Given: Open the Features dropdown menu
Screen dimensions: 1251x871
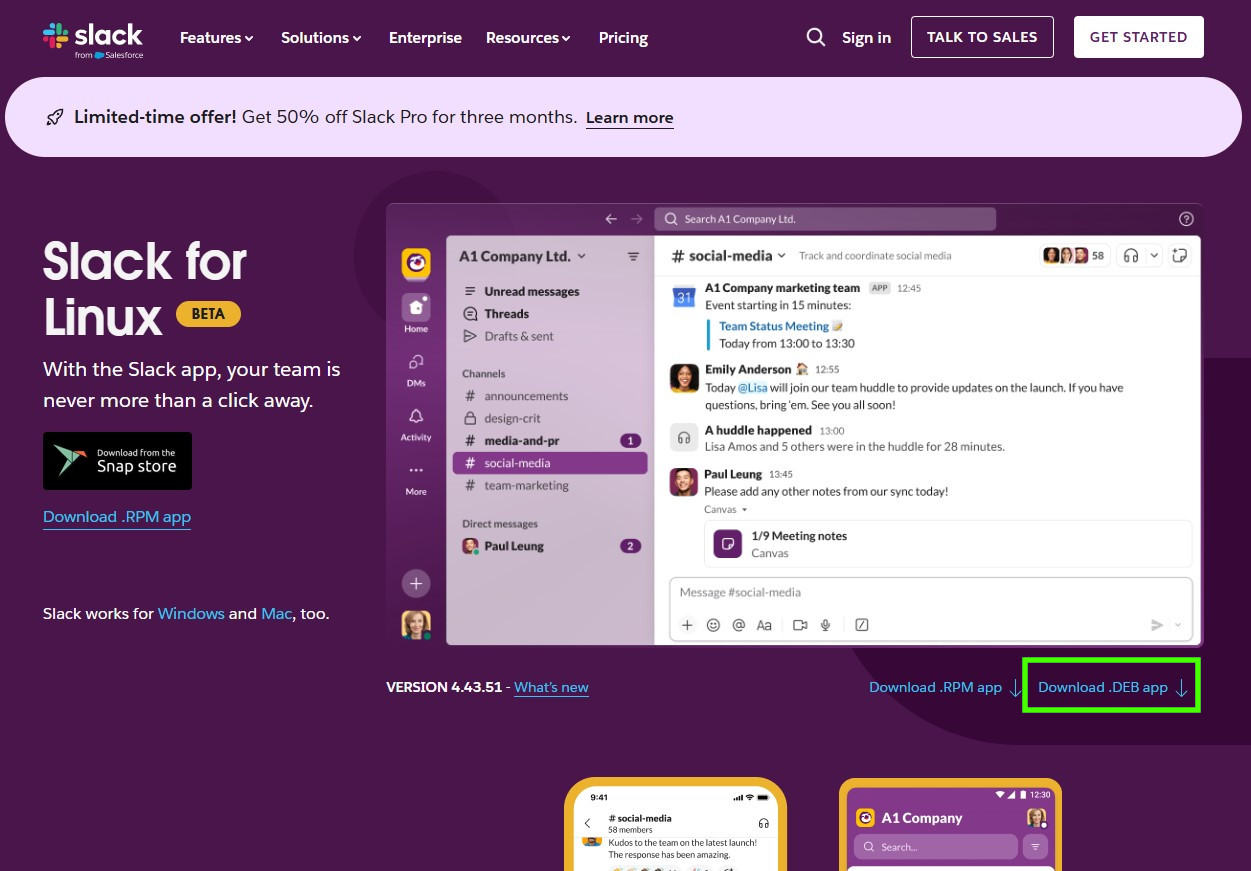Looking at the screenshot, I should pyautogui.click(x=216, y=38).
